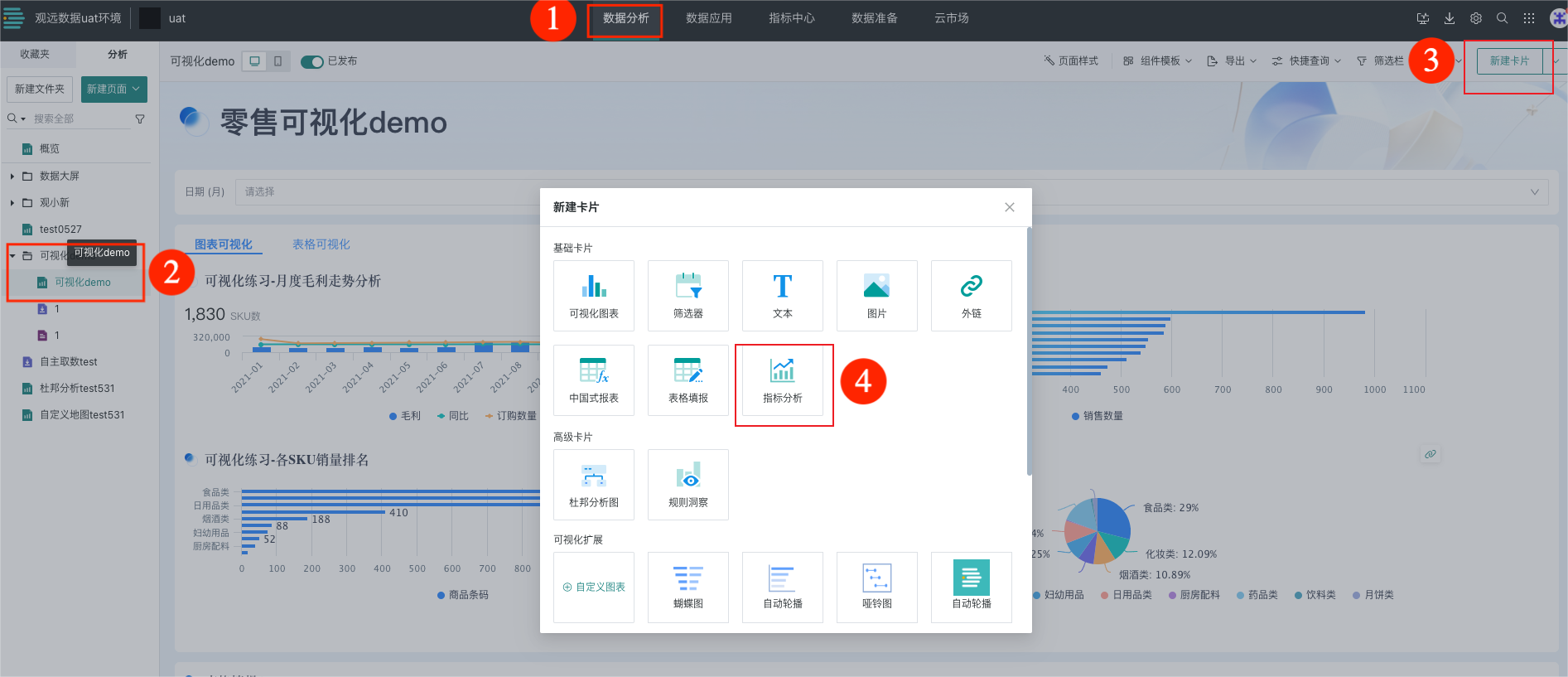Open the apps grid icon in top bar
The width and height of the screenshot is (1568, 677).
(1529, 18)
